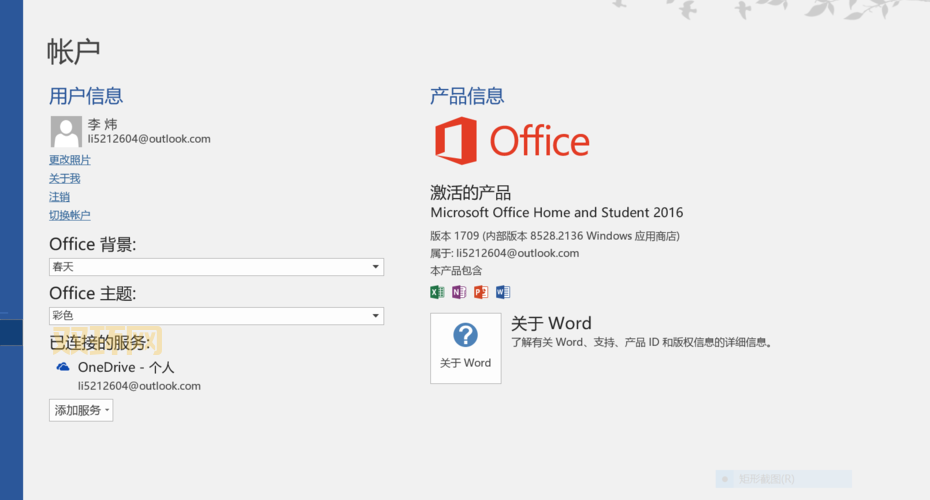This screenshot has width=930, height=500.
Task: Click the user name 李 炜
Action: click(103, 124)
